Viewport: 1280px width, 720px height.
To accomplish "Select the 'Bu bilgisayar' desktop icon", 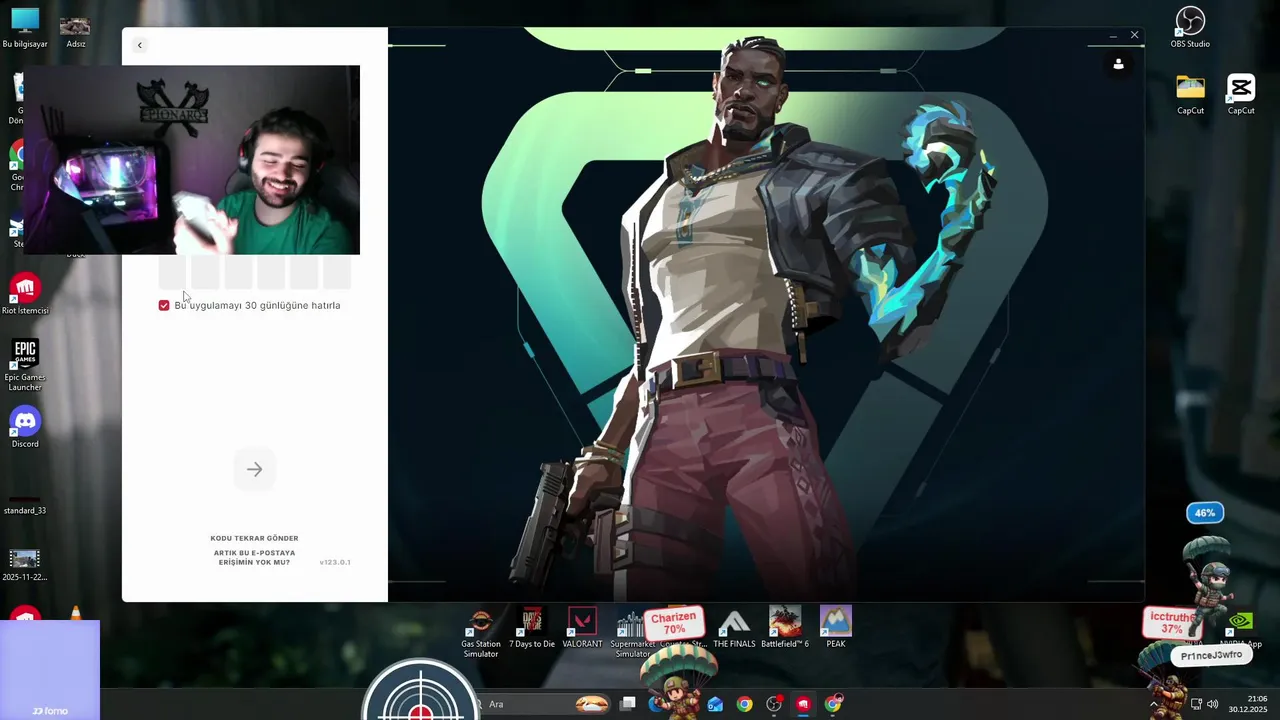I will click(25, 28).
